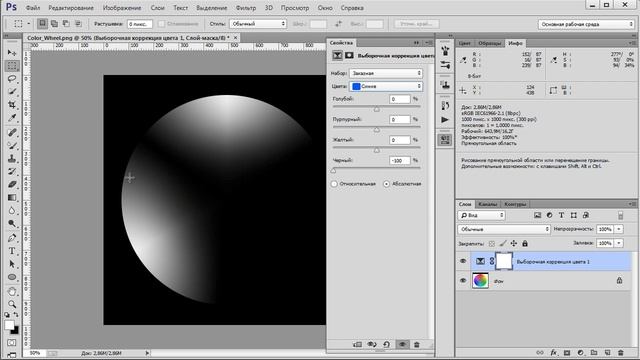Viewport: 640px width, 360px height.
Task: Filter layers by pixel layers icon
Action: click(537, 215)
